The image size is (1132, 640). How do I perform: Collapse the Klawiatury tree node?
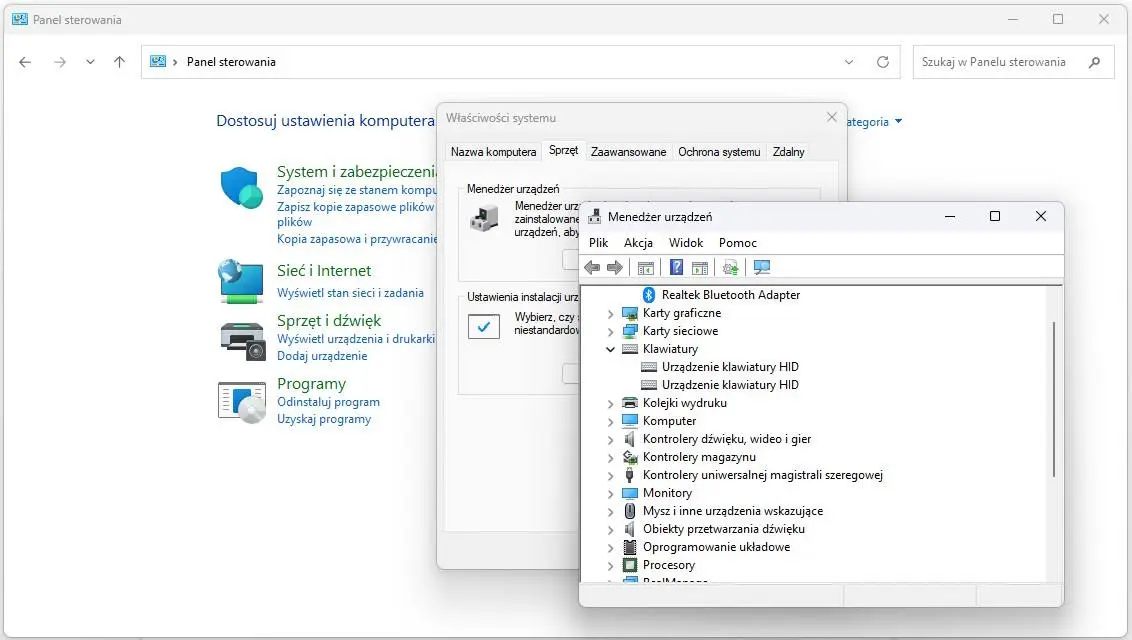click(611, 349)
